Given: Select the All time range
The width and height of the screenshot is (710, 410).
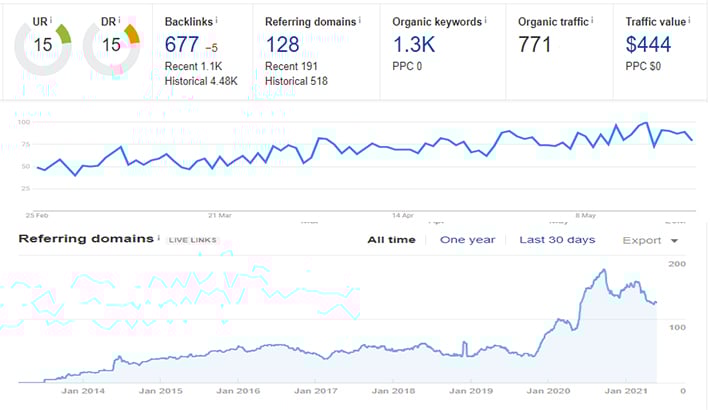Looking at the screenshot, I should point(391,240).
